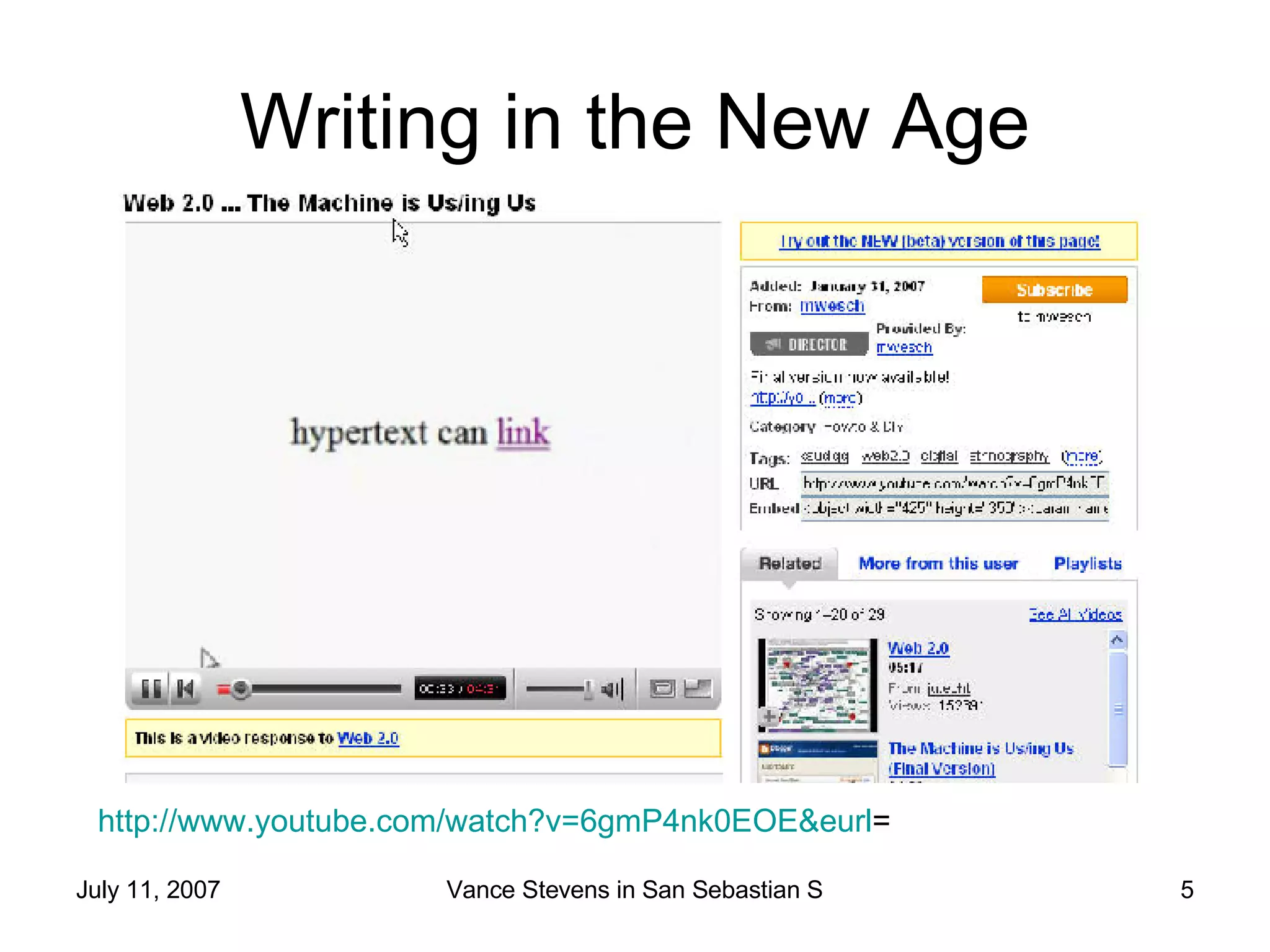This screenshot has width=1270, height=952.
Task: Open the Web 2.0 related video title
Action: click(x=918, y=648)
